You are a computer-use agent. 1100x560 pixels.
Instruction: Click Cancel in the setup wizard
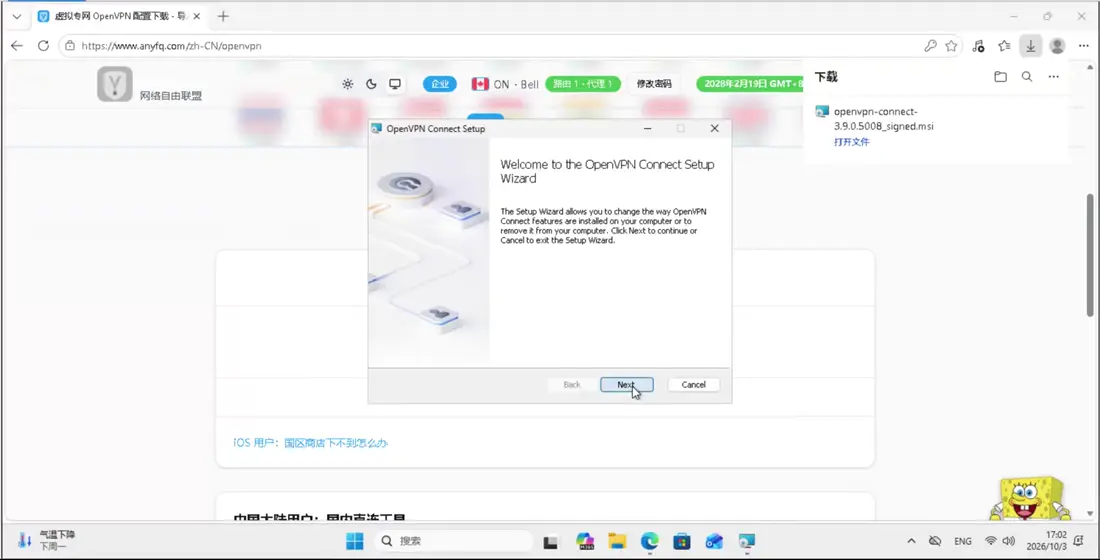pos(693,385)
